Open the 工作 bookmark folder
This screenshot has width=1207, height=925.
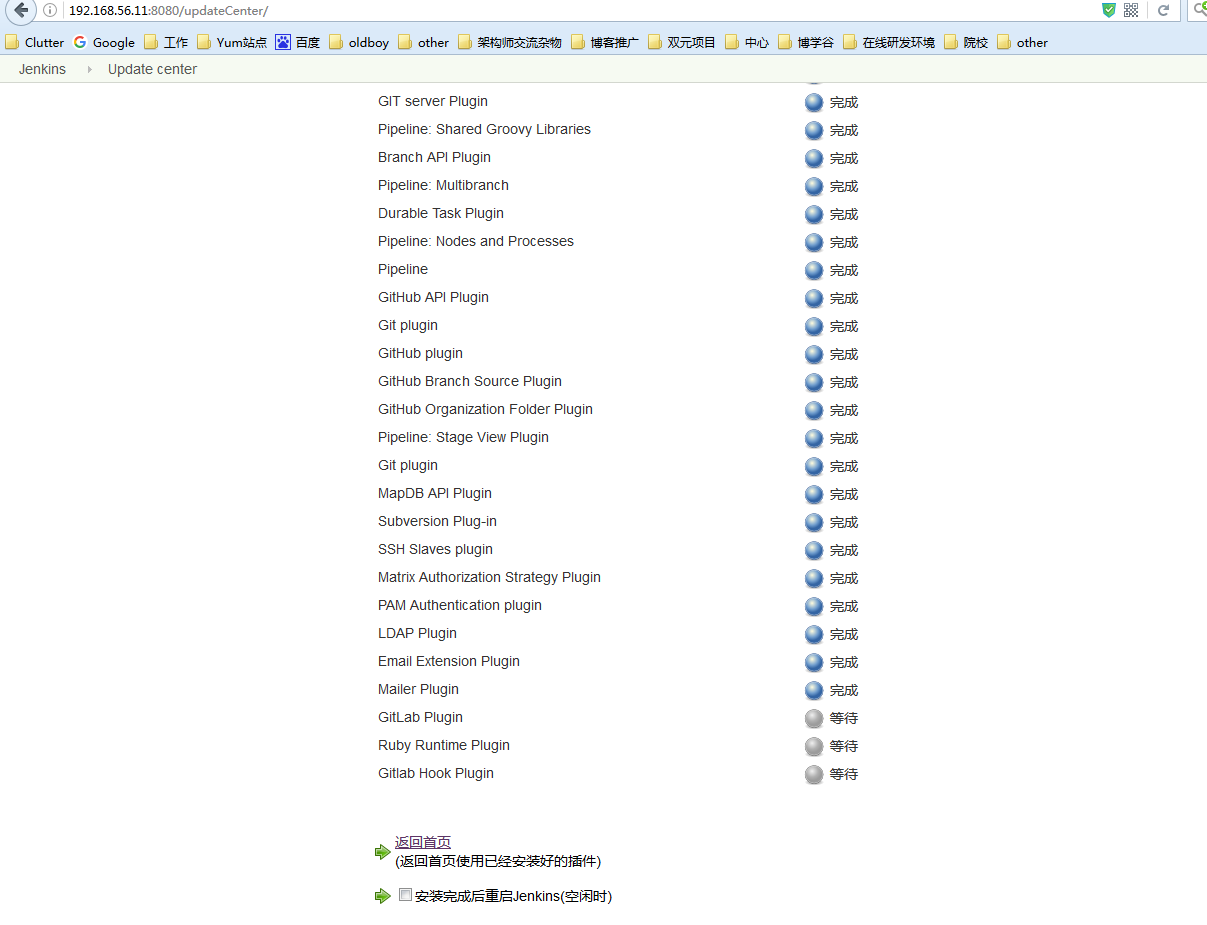(x=166, y=42)
